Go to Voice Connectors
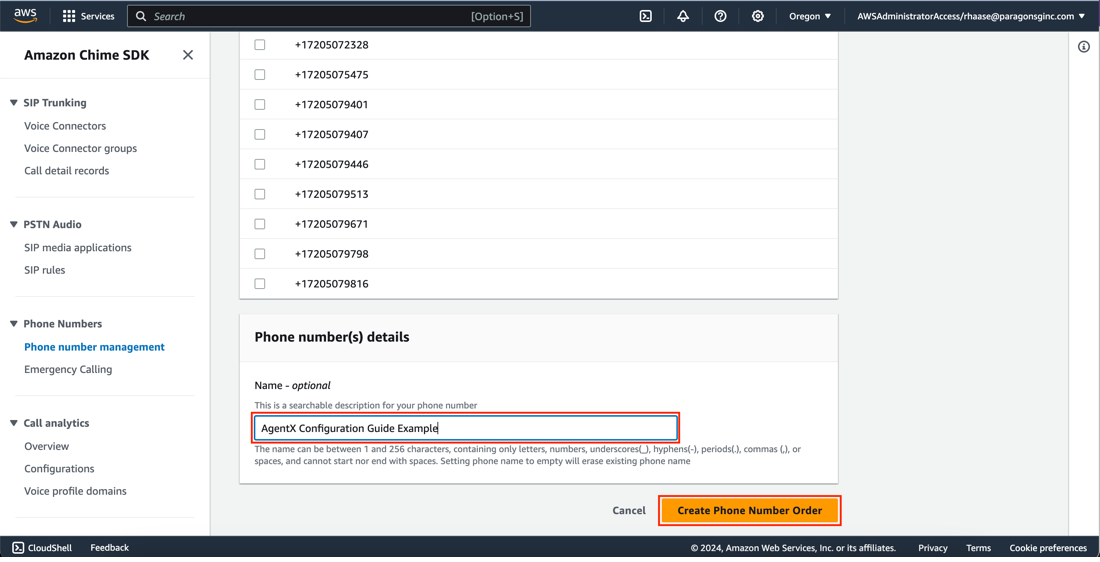1100x562 pixels. (65, 126)
